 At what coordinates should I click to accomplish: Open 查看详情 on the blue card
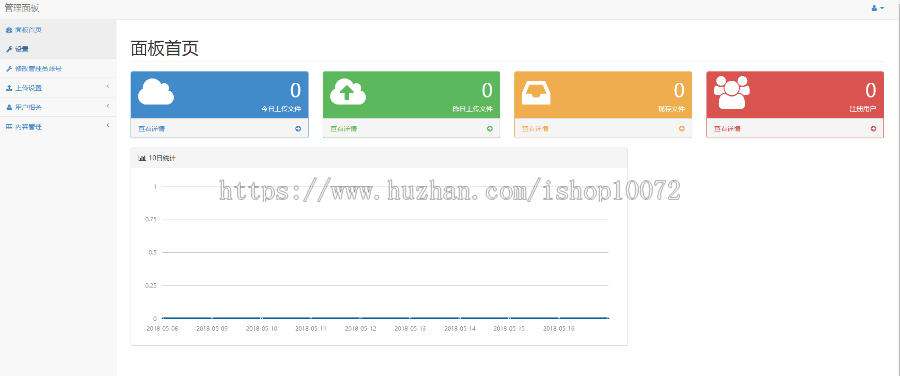click(152, 129)
